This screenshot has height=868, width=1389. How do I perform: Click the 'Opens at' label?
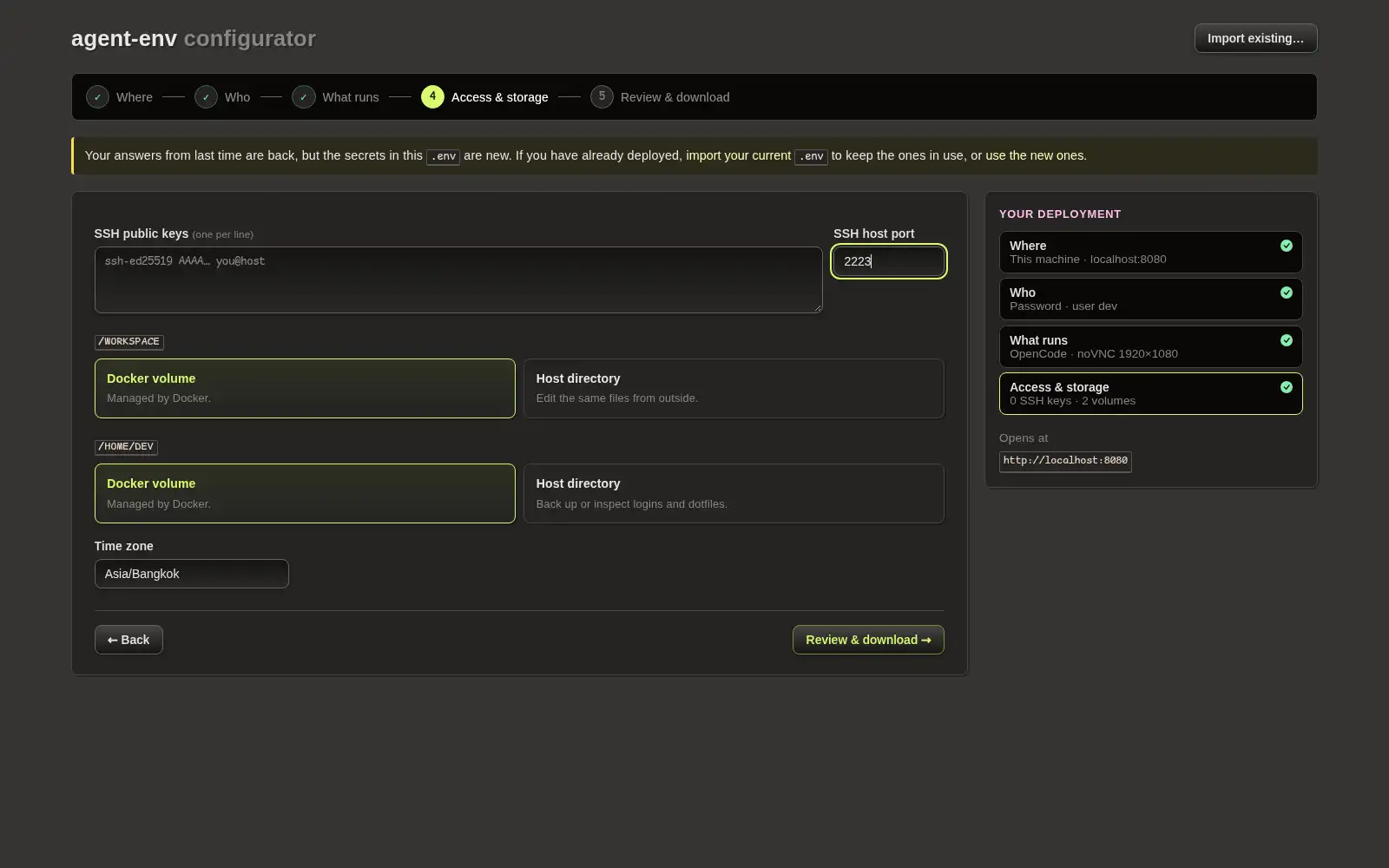click(x=1024, y=438)
